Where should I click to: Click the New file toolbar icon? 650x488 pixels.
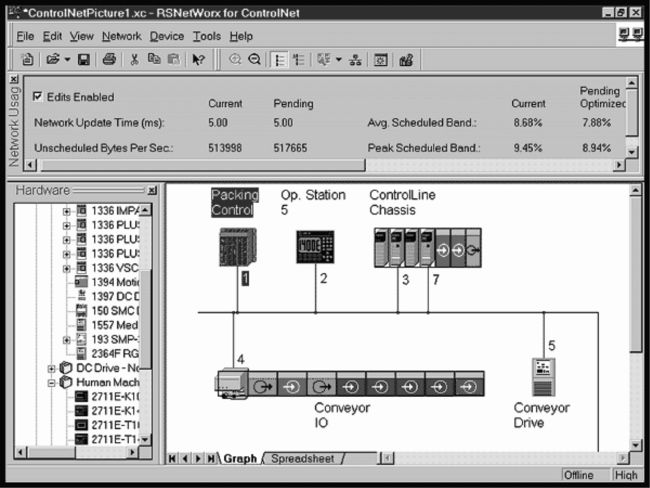point(27,59)
